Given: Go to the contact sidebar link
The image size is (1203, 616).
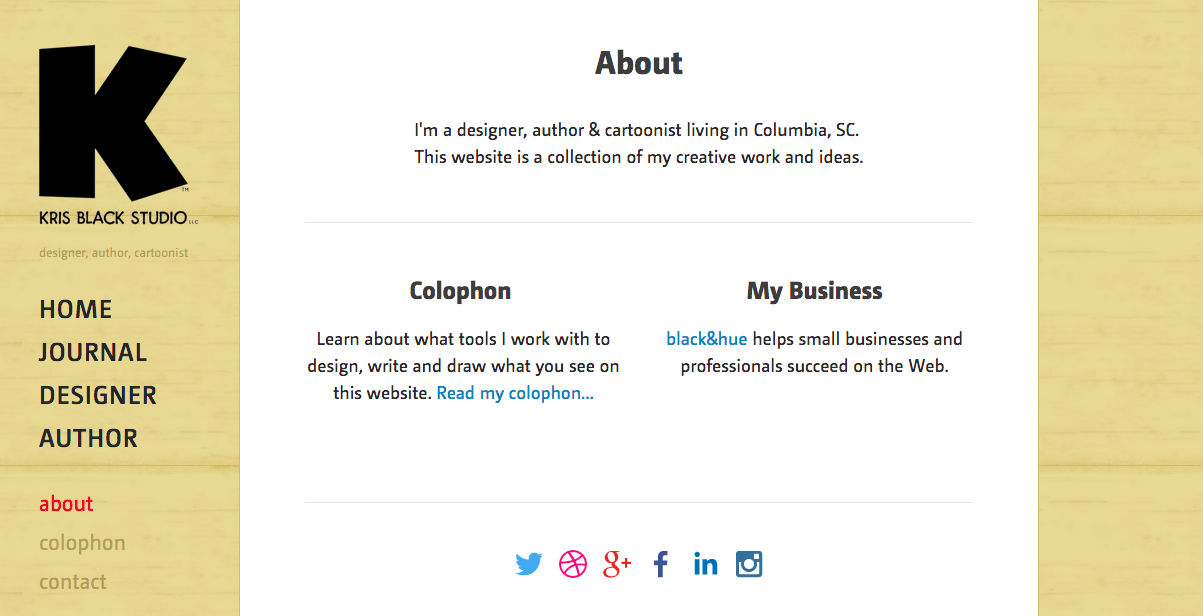Looking at the screenshot, I should 73,582.
